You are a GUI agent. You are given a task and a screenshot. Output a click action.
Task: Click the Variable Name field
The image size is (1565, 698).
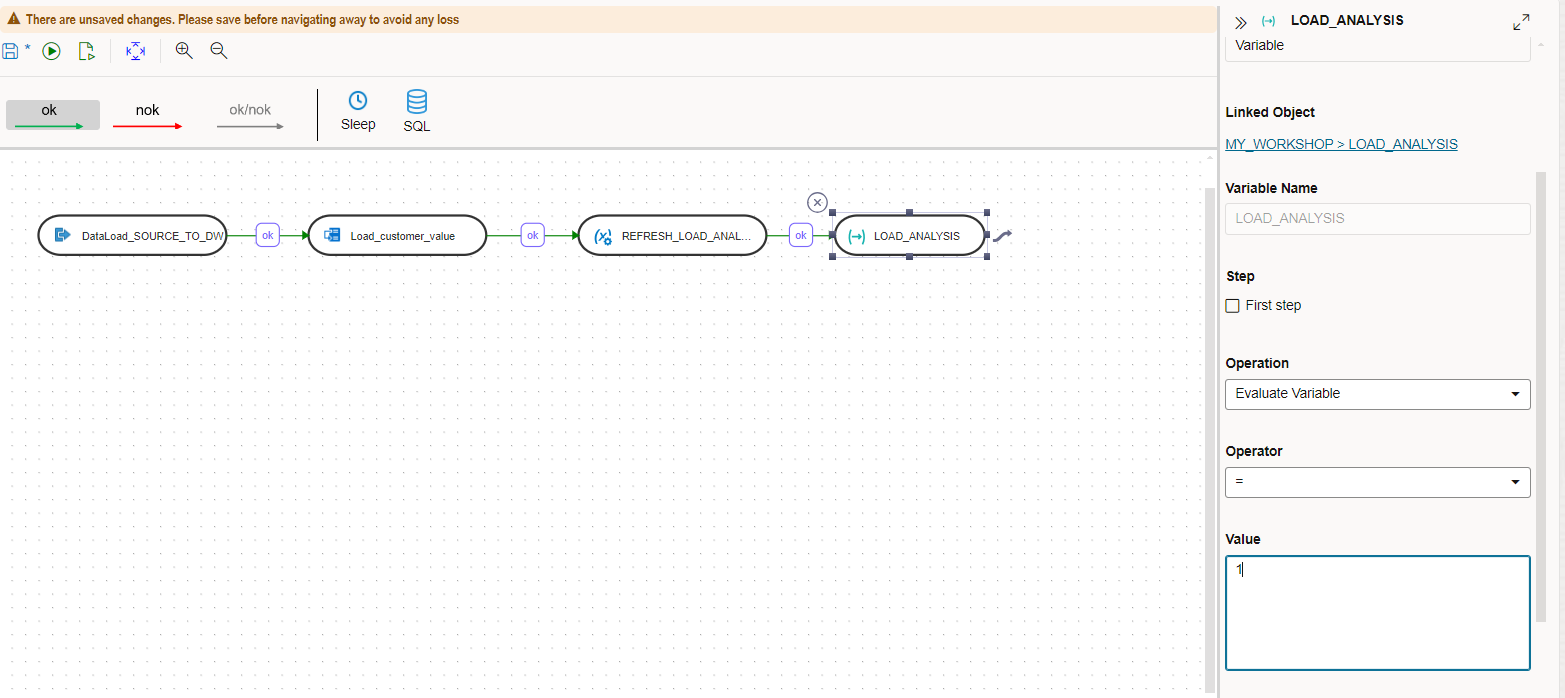pos(1377,219)
